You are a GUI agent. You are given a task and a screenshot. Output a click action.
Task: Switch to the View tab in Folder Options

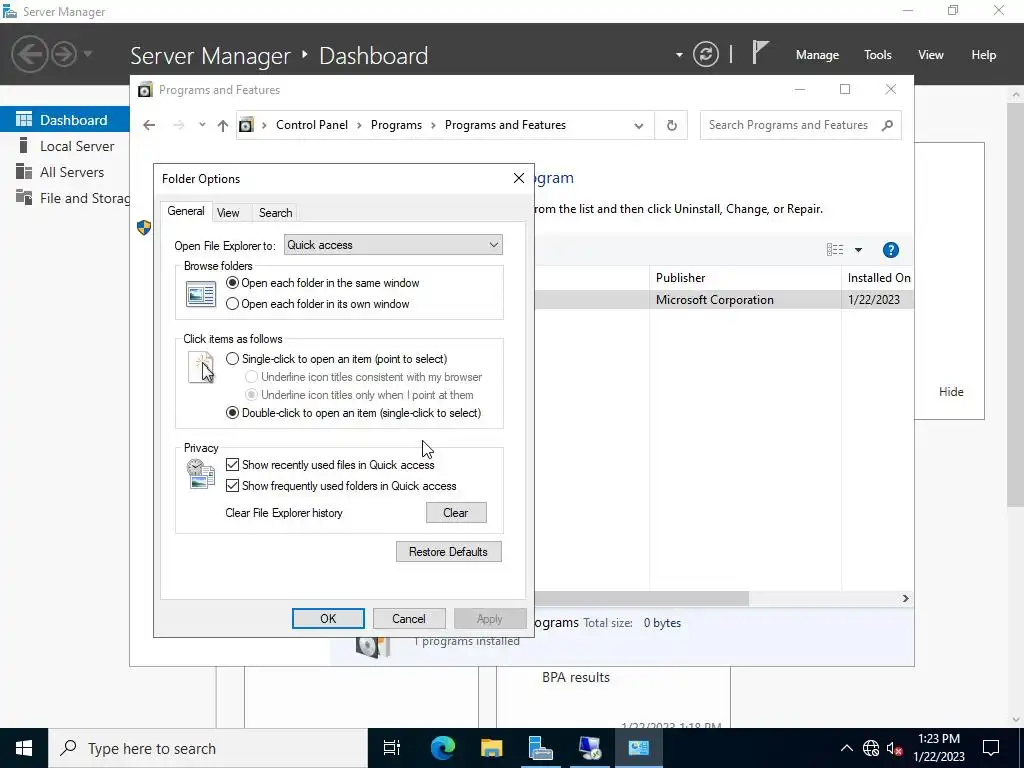click(228, 213)
